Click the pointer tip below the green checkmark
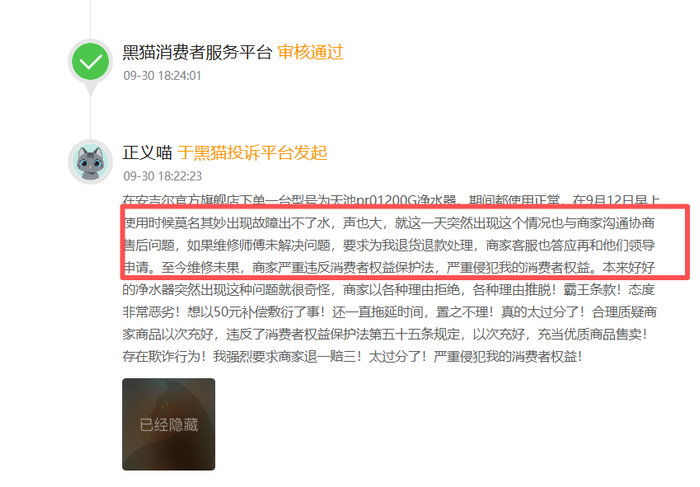700x487 pixels. (91, 91)
